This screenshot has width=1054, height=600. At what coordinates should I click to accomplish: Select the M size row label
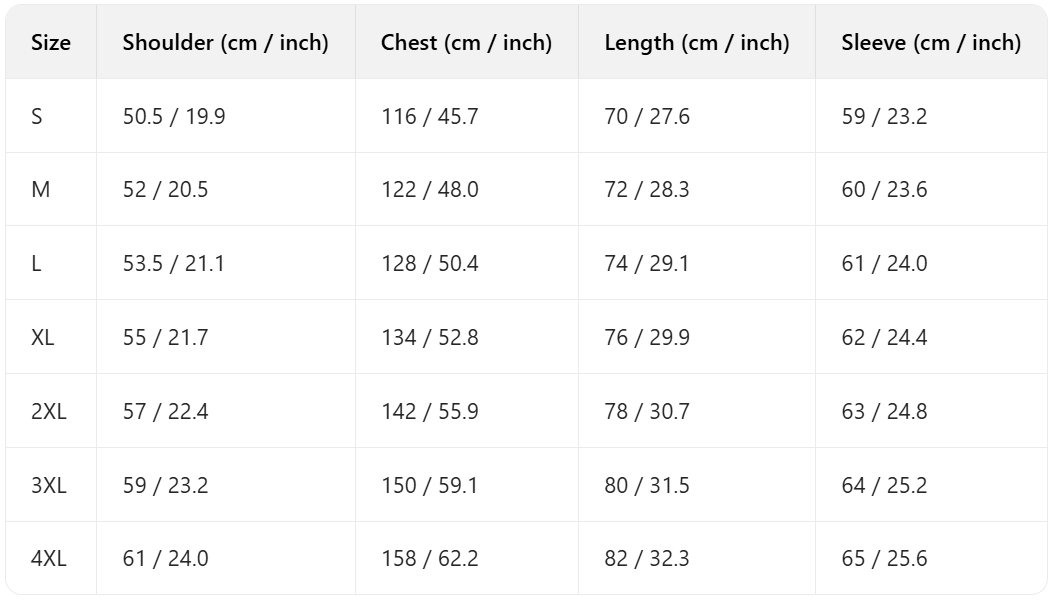40,190
